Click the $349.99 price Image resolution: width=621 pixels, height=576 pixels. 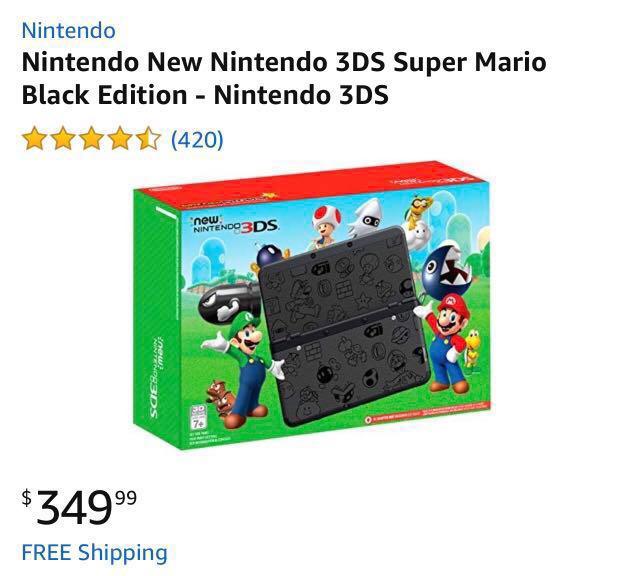pos(82,507)
